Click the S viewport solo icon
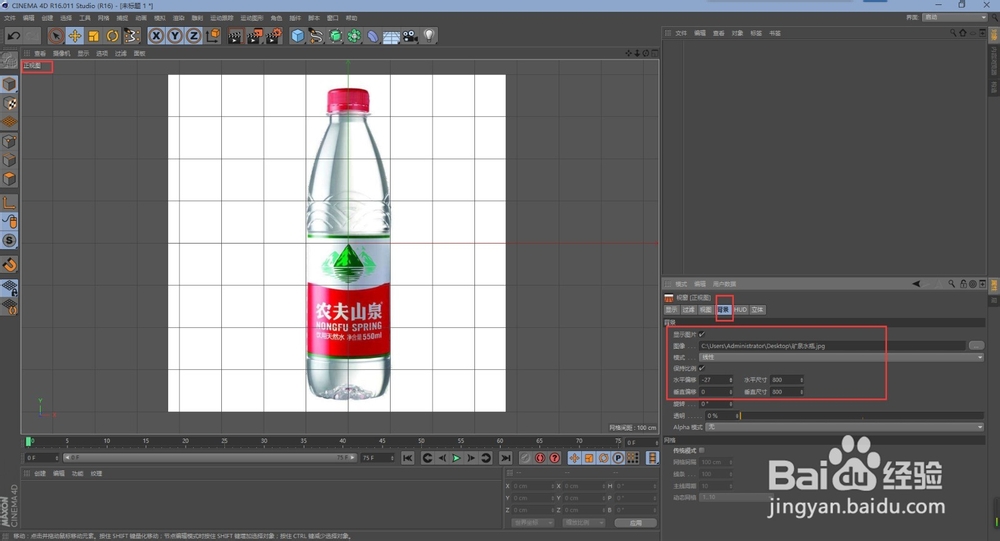The width and height of the screenshot is (1000, 541). 9,241
